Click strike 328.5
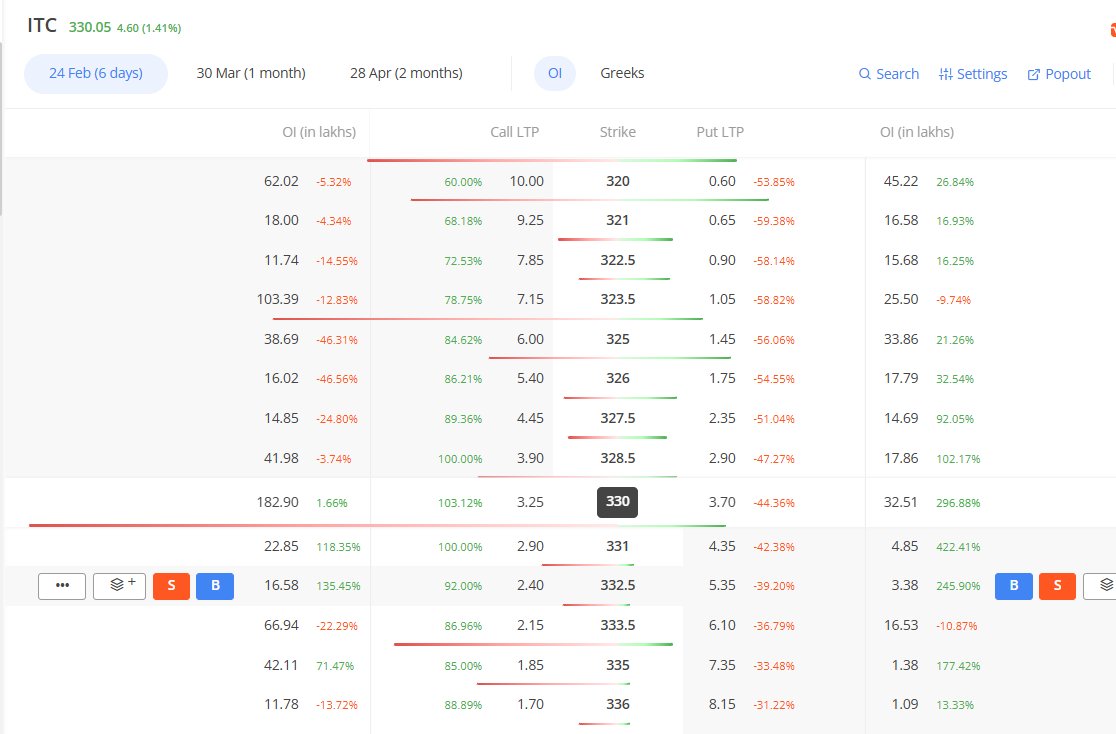The width and height of the screenshot is (1116, 734). click(618, 458)
